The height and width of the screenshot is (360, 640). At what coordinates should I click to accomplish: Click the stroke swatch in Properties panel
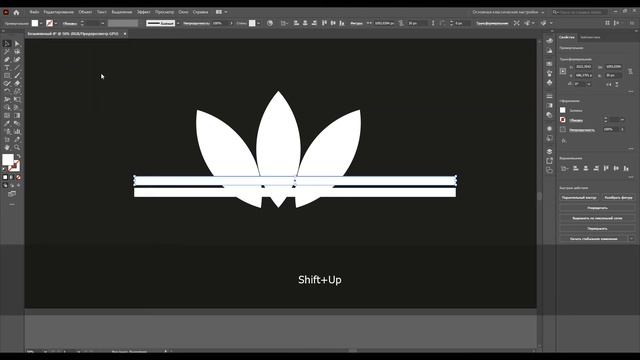[563, 120]
